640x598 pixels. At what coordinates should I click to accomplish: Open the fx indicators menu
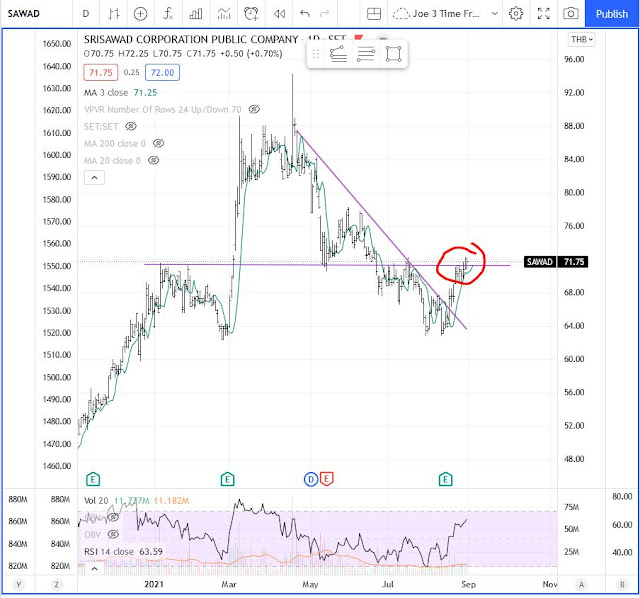pos(168,13)
